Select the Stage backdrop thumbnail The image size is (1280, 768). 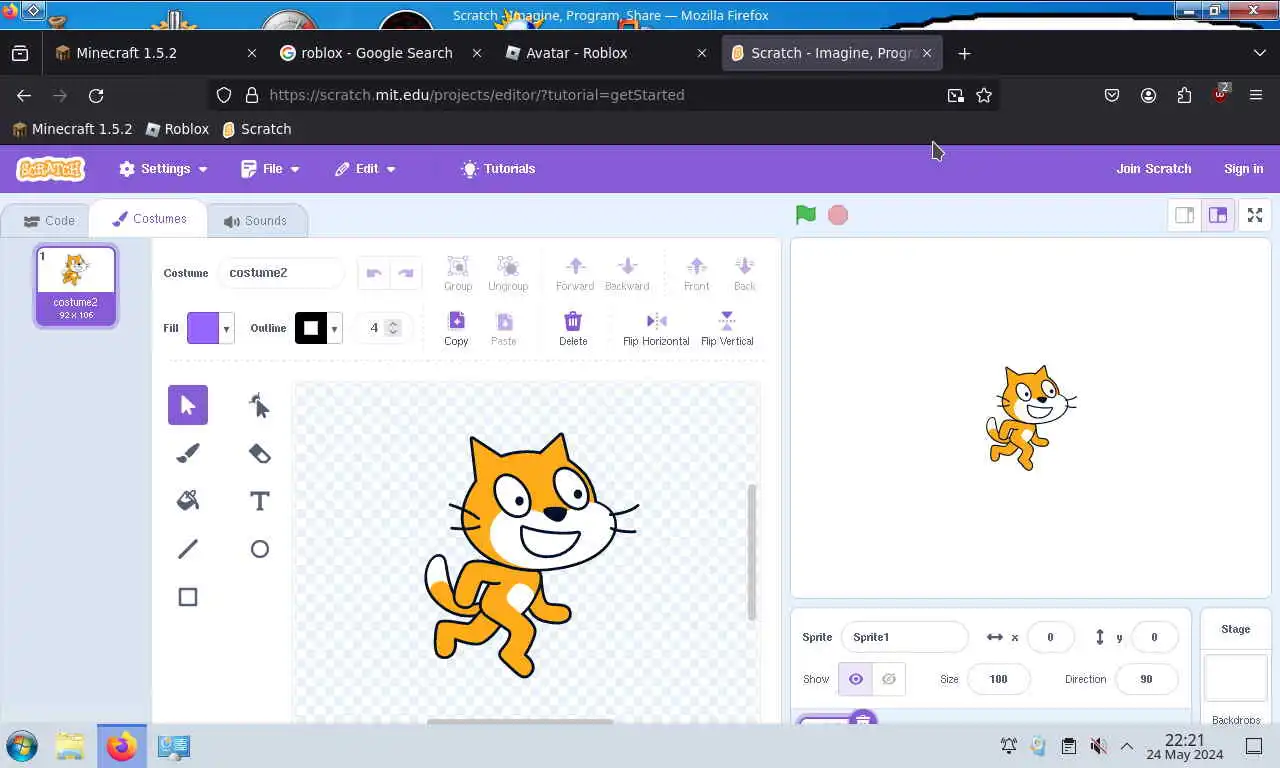pyautogui.click(x=1236, y=679)
